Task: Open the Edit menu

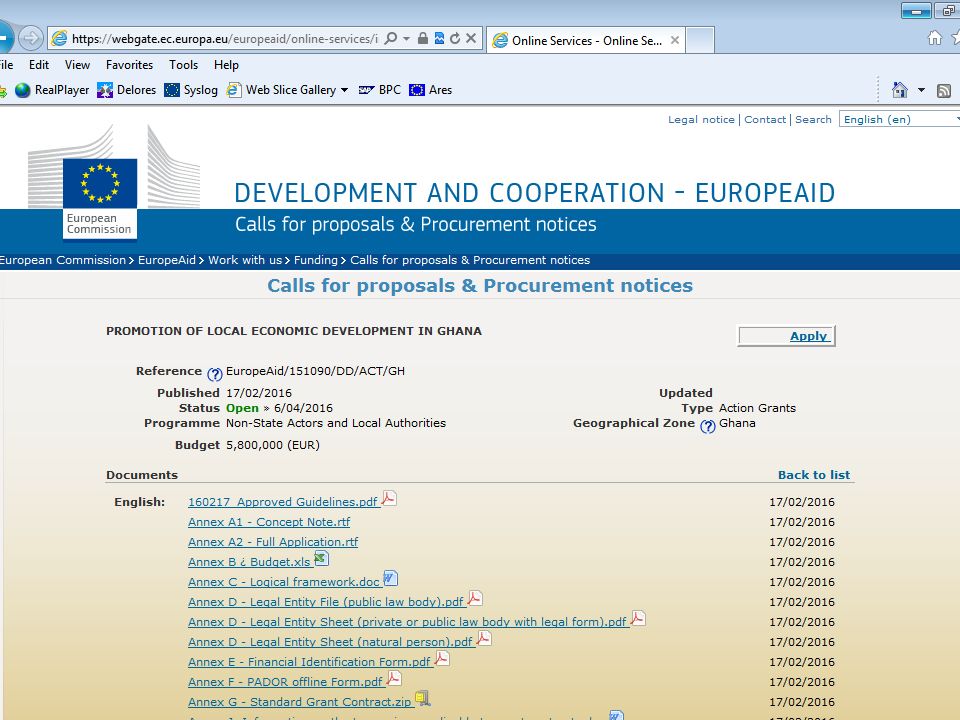Action: pyautogui.click(x=39, y=65)
